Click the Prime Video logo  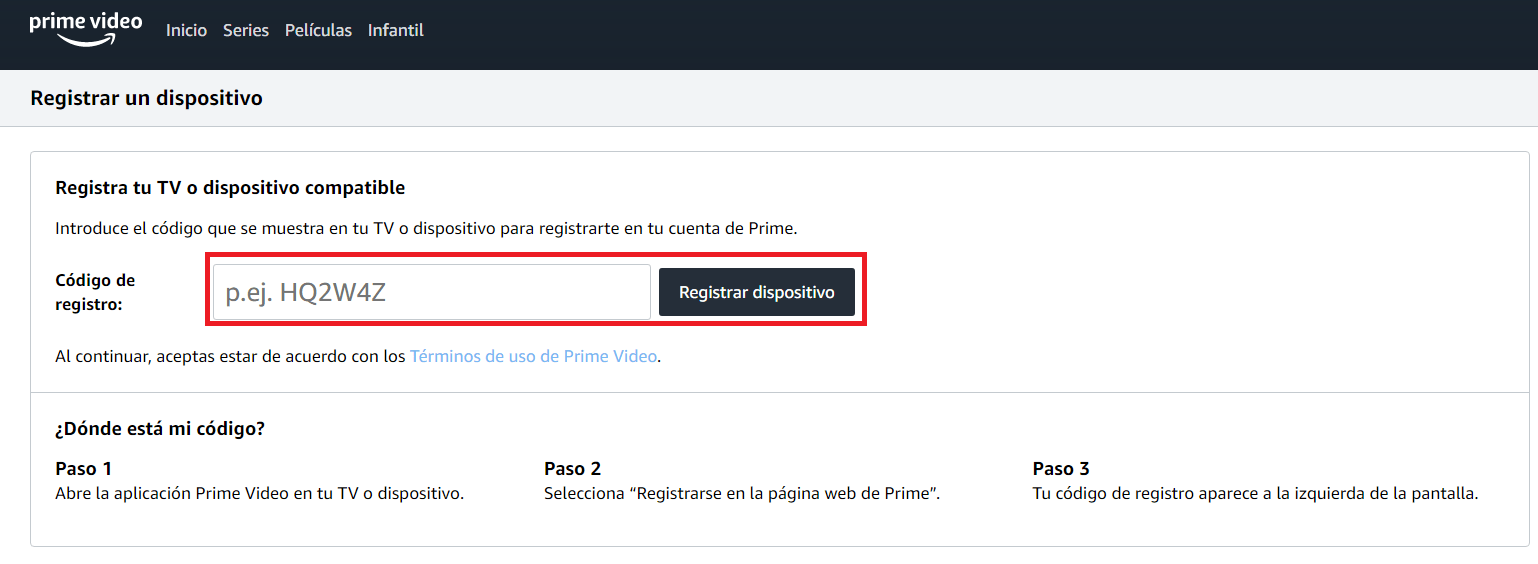click(x=86, y=29)
